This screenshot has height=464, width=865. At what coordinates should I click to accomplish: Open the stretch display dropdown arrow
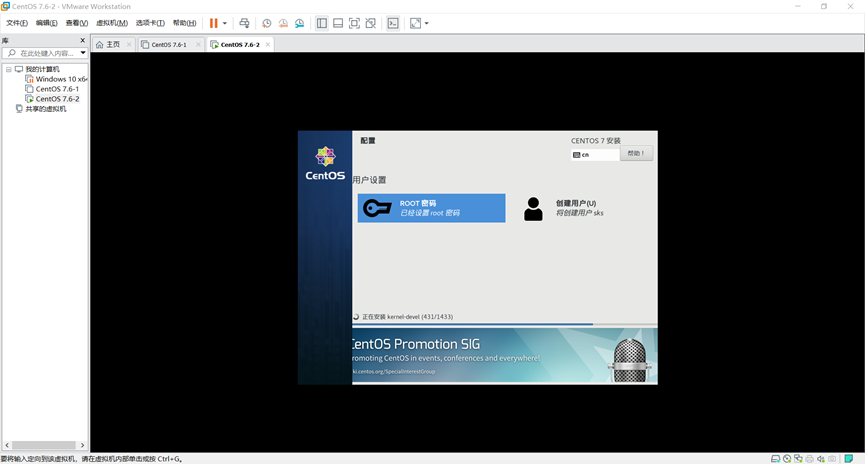point(426,23)
